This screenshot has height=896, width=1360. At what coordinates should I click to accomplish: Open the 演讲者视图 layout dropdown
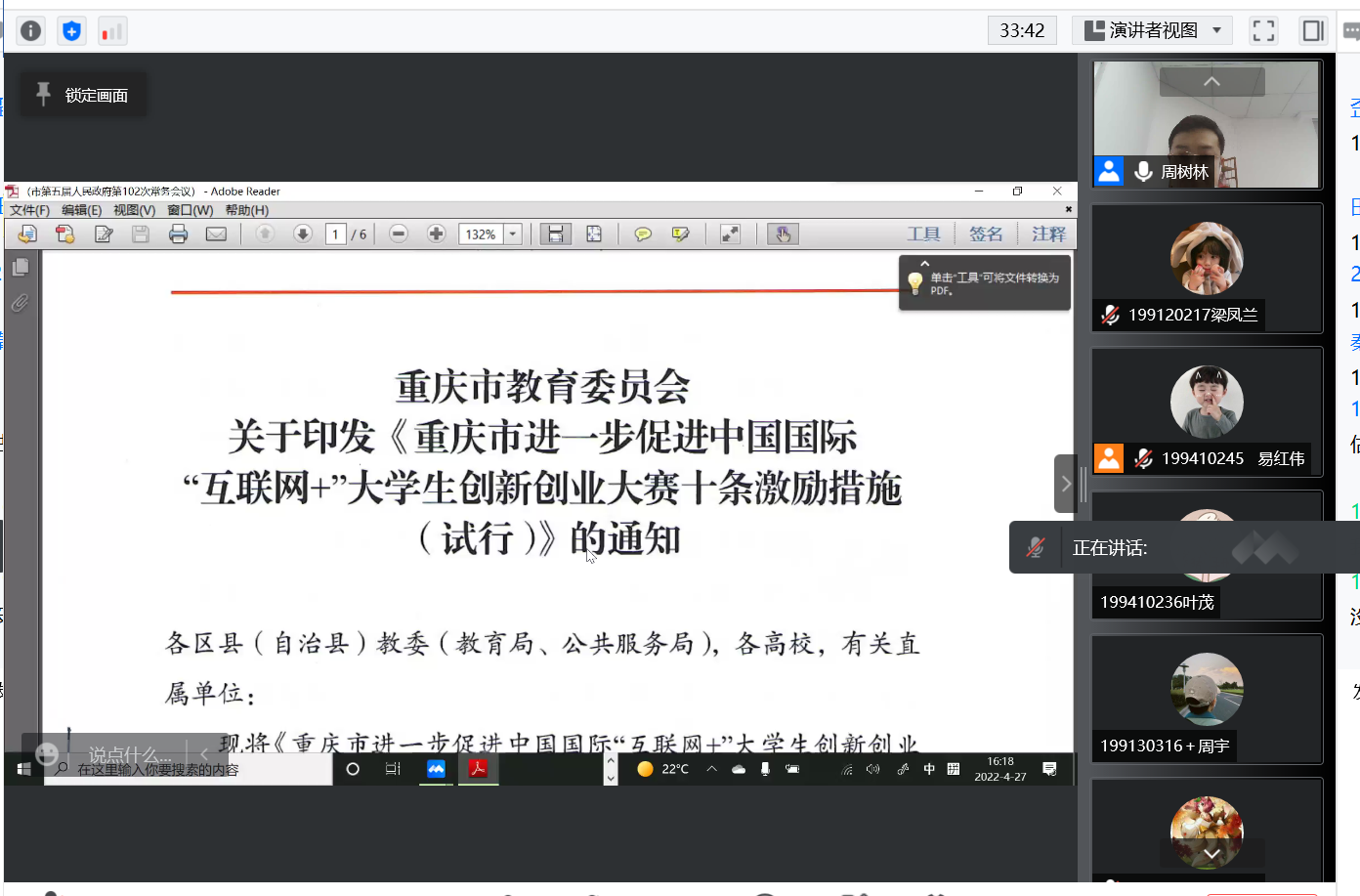(1152, 30)
